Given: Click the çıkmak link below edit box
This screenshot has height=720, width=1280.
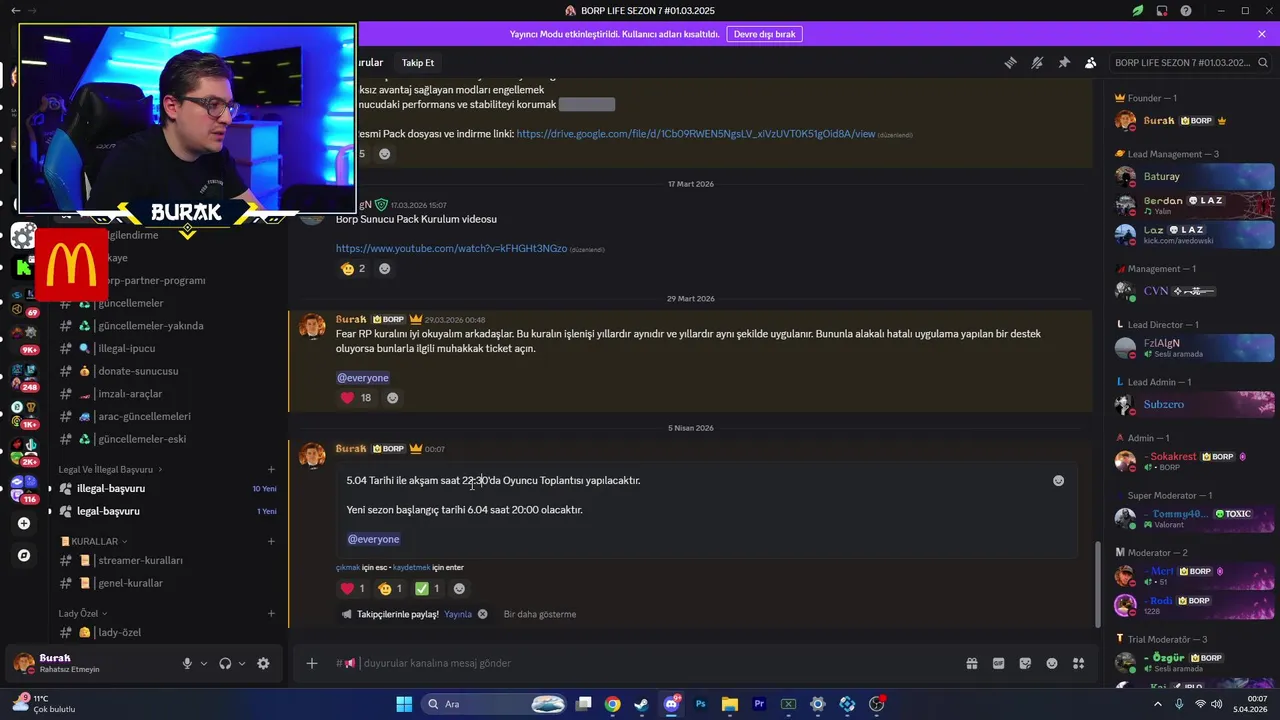Looking at the screenshot, I should coord(348,568).
